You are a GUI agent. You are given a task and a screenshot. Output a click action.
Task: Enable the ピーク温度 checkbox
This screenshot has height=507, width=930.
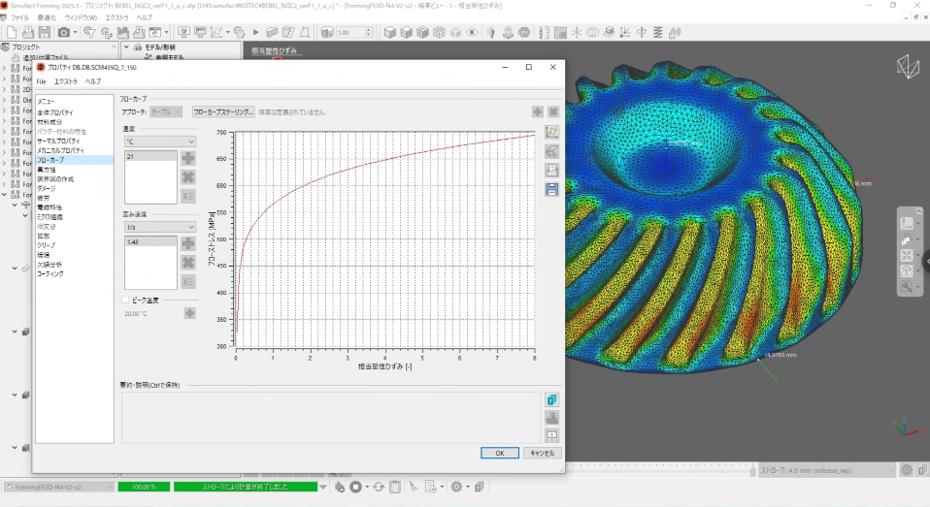pyautogui.click(x=125, y=300)
